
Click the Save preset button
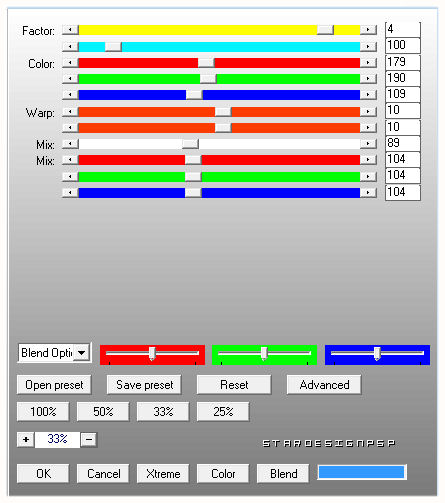[x=144, y=385]
